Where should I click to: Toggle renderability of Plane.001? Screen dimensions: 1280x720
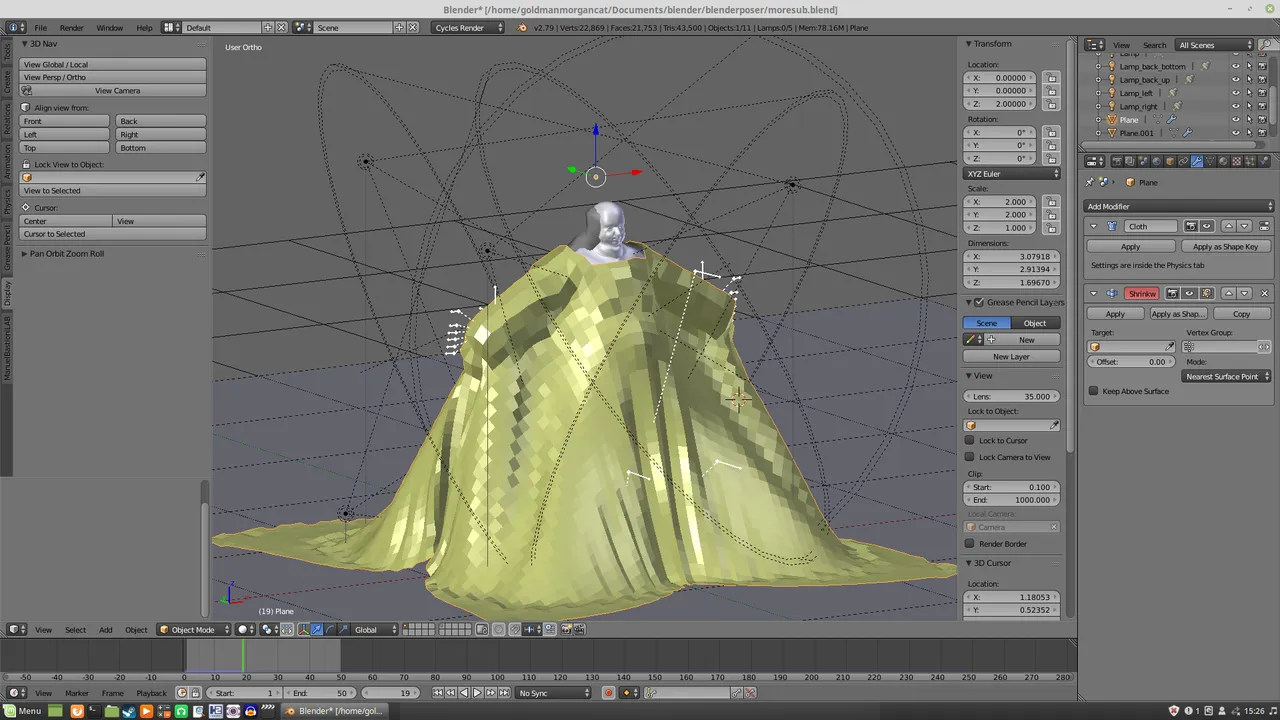[x=1262, y=132]
